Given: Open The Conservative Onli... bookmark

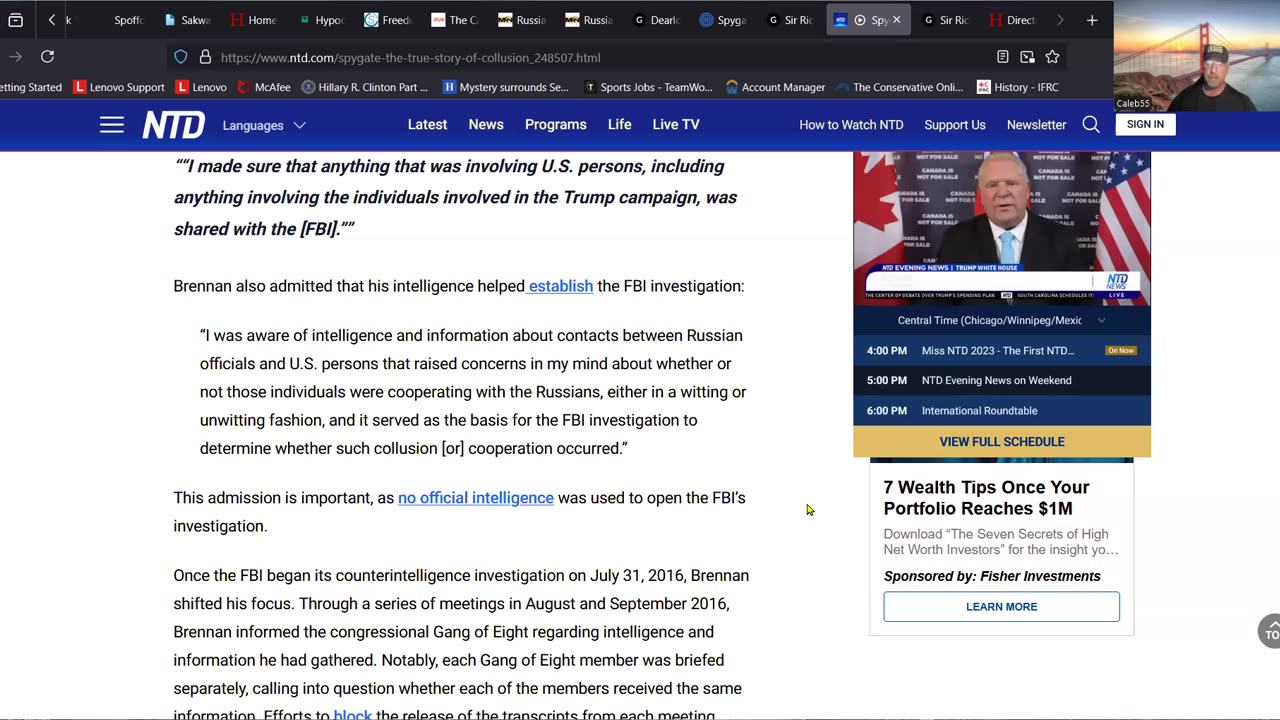Looking at the screenshot, I should [899, 87].
